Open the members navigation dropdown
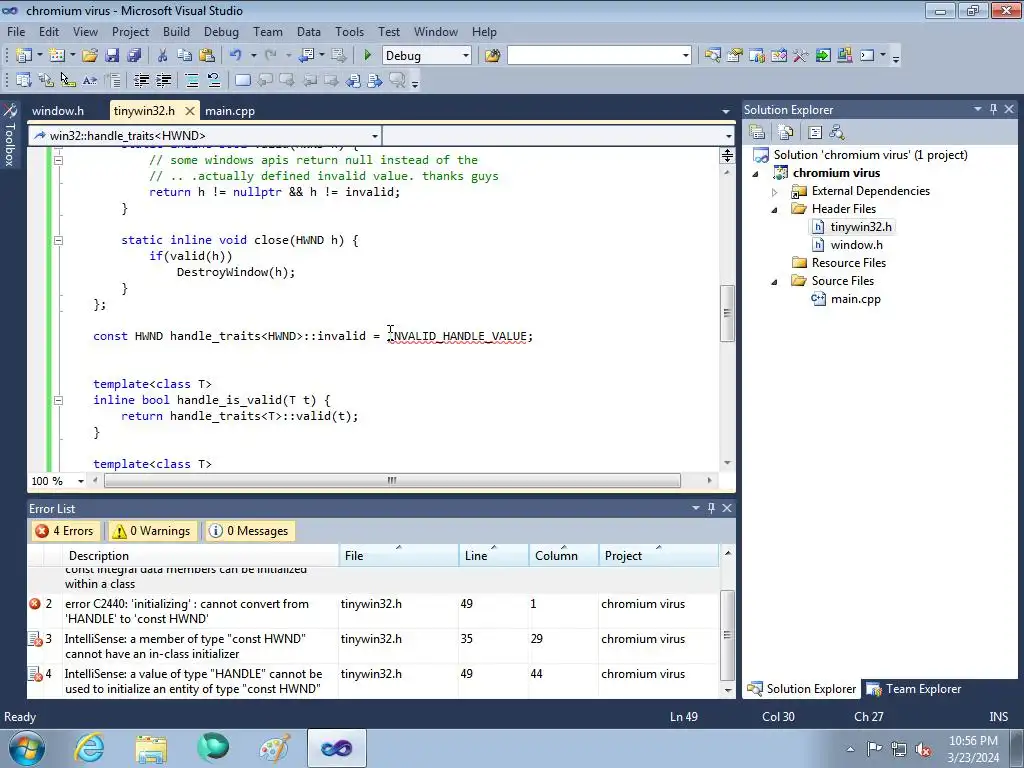 click(728, 136)
